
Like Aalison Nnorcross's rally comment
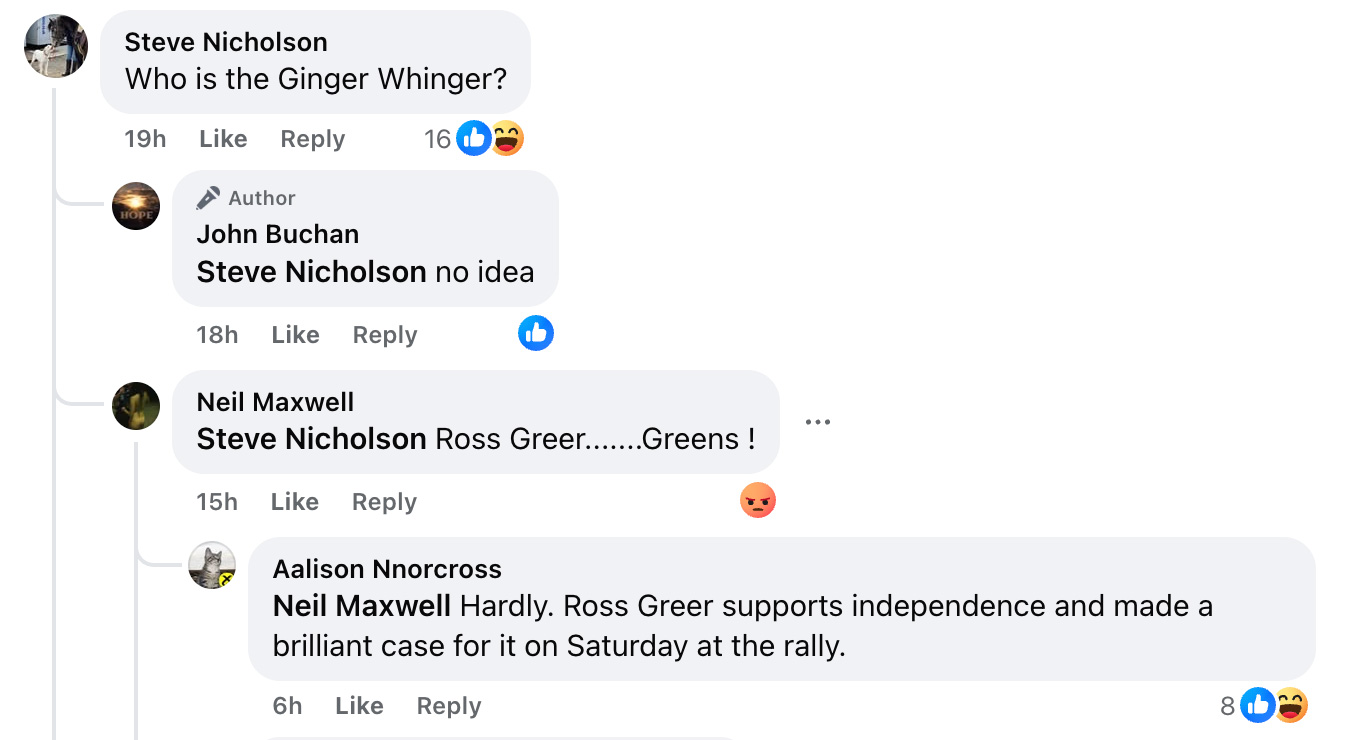359,706
